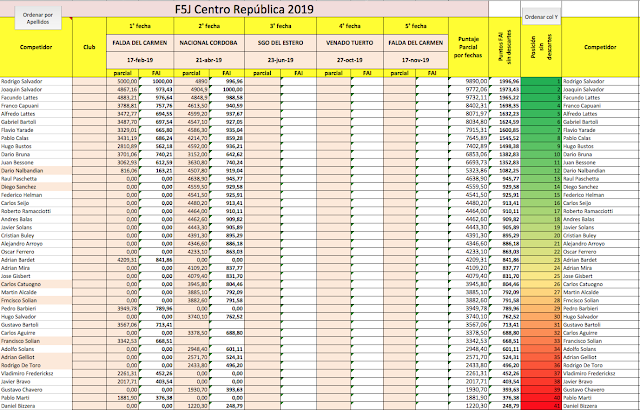
Task: Select the score cell '3342,53'
Action: (x=123, y=341)
